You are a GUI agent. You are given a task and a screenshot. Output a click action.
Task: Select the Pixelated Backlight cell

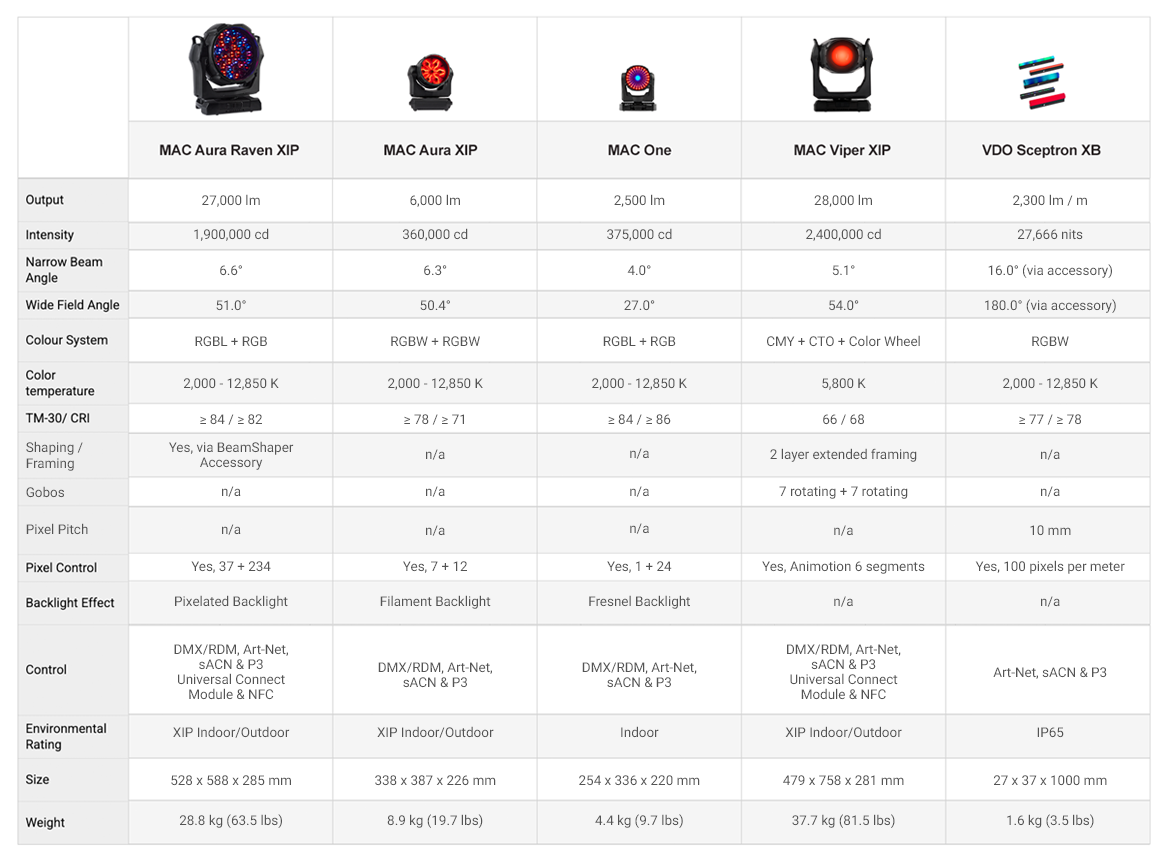coord(231,602)
